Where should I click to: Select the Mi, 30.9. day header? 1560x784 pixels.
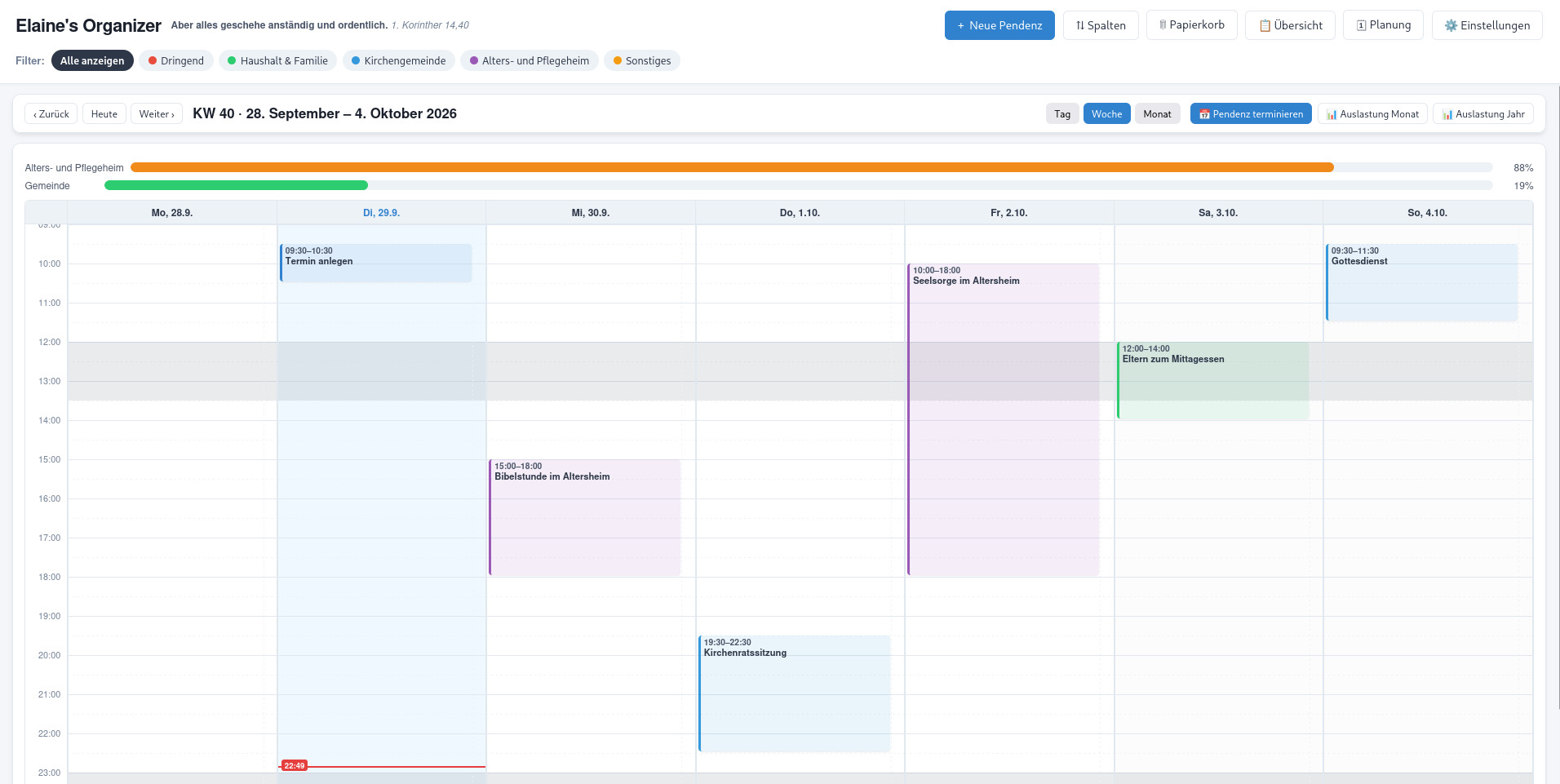pos(591,213)
